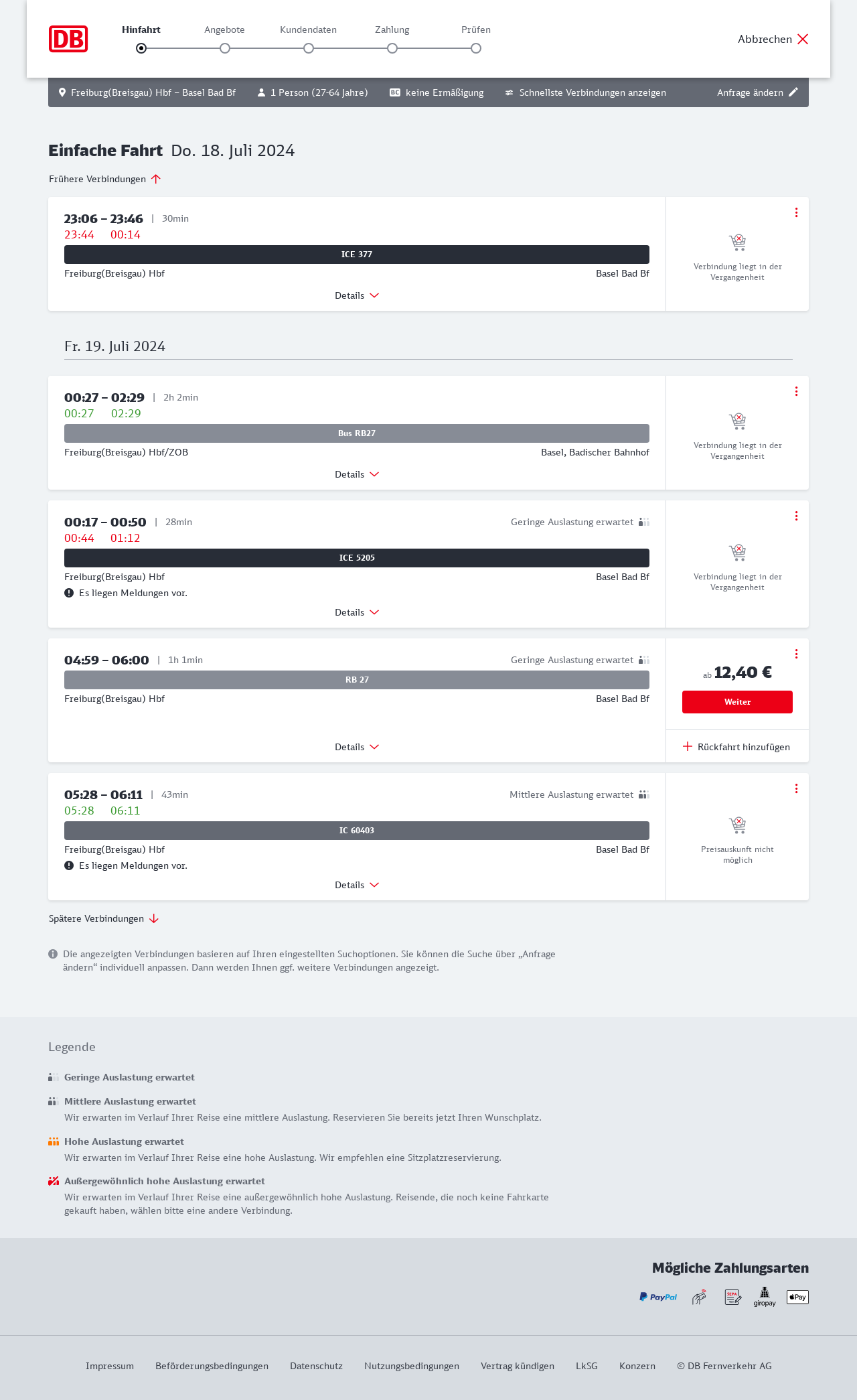Click the DB logo
Image resolution: width=857 pixels, height=1400 pixels.
point(68,39)
